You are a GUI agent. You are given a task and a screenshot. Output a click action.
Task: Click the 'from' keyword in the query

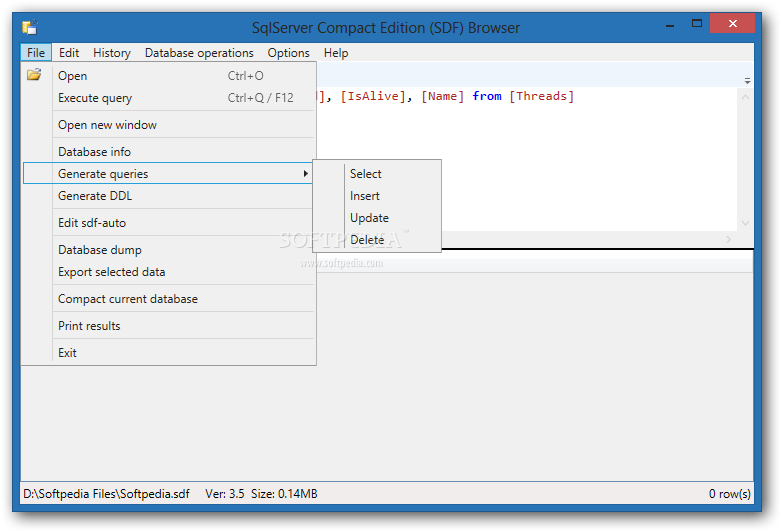tap(487, 96)
